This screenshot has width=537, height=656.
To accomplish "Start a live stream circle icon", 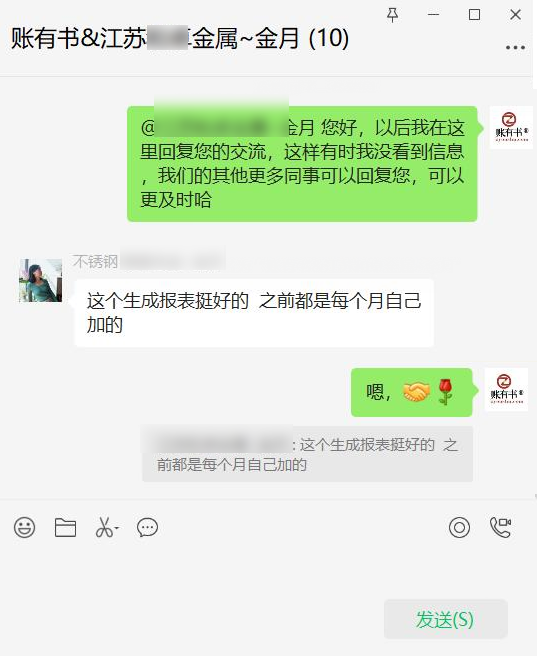I will coord(459,528).
